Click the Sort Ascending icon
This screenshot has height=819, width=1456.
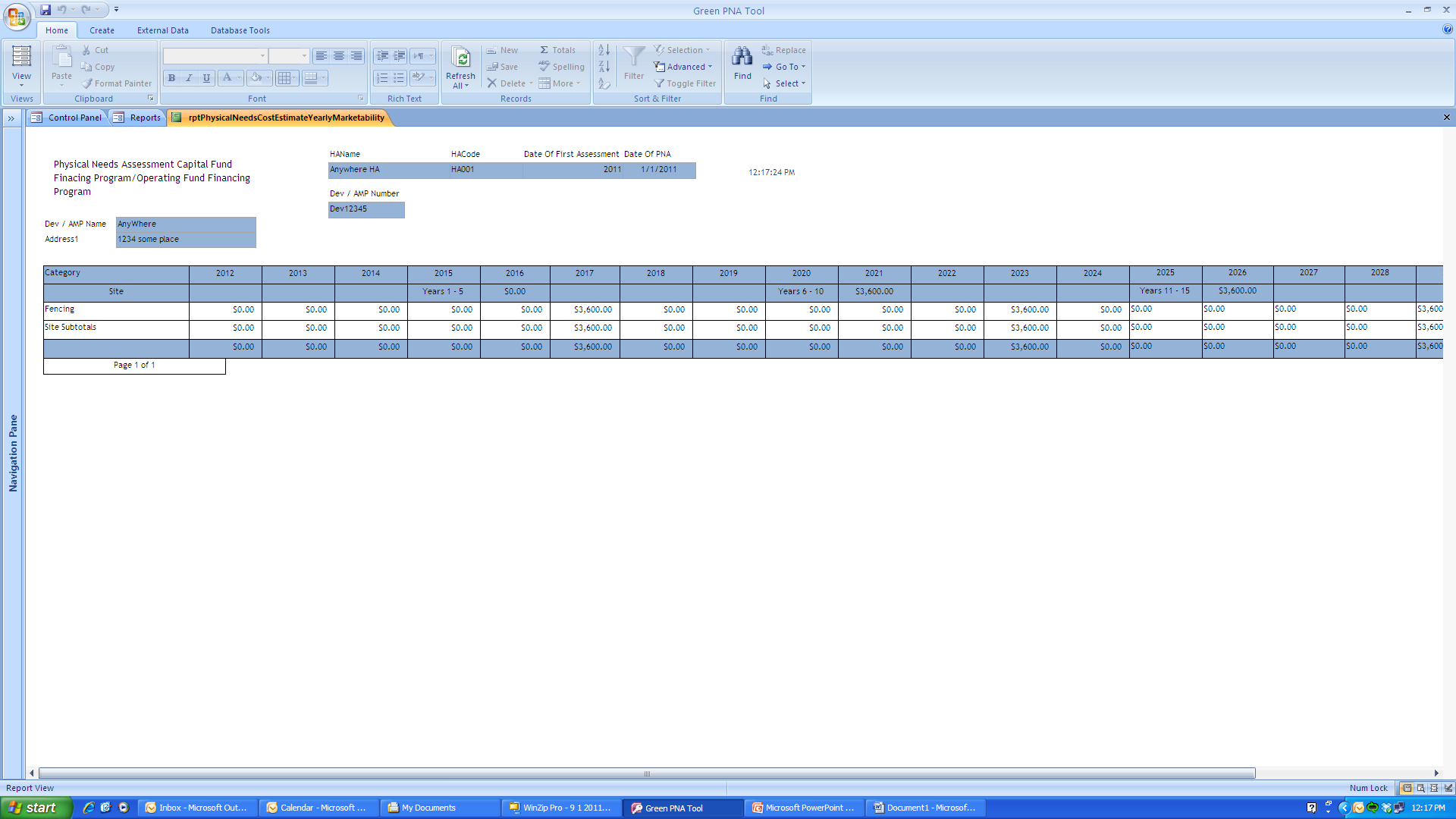[604, 50]
